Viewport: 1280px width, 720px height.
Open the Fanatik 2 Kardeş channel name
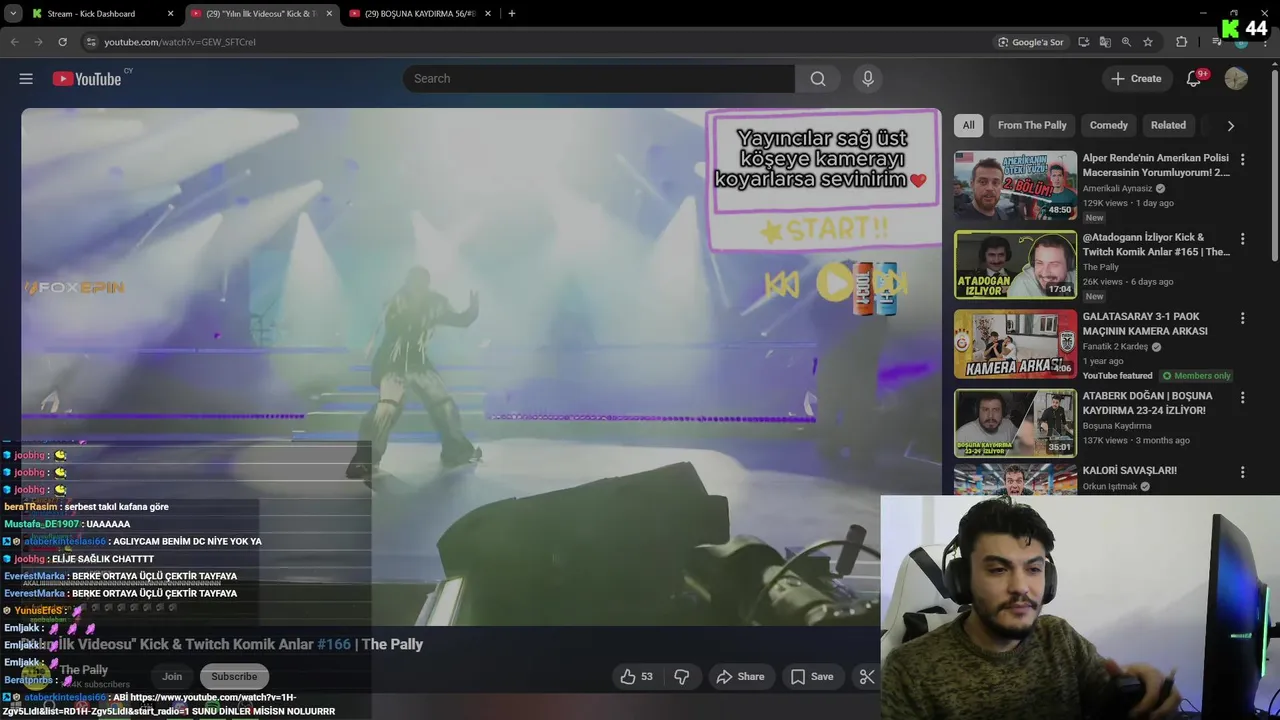pos(1115,347)
